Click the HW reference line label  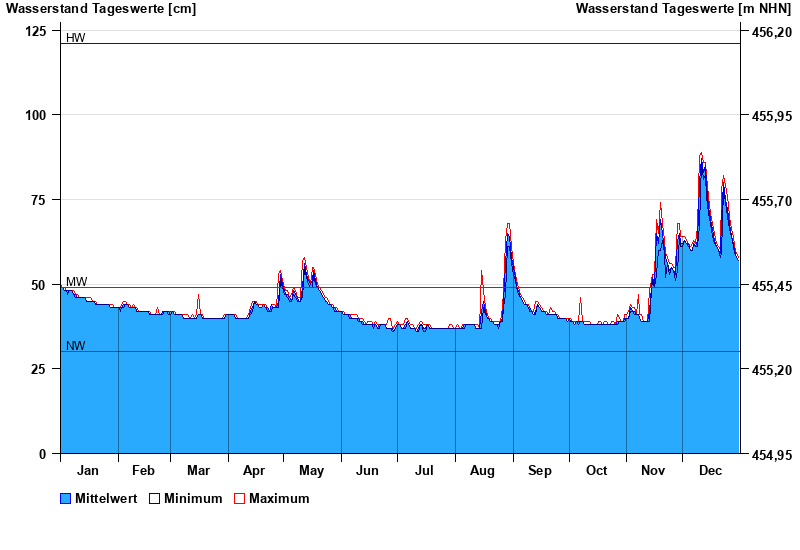(75, 38)
